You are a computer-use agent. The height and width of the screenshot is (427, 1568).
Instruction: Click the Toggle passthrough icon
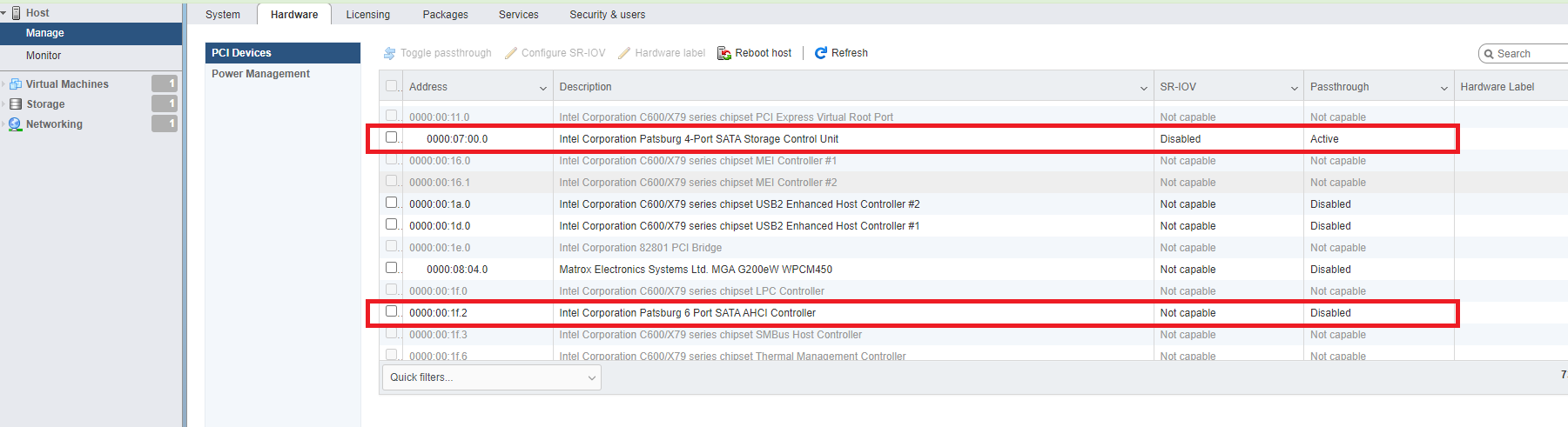pos(389,53)
